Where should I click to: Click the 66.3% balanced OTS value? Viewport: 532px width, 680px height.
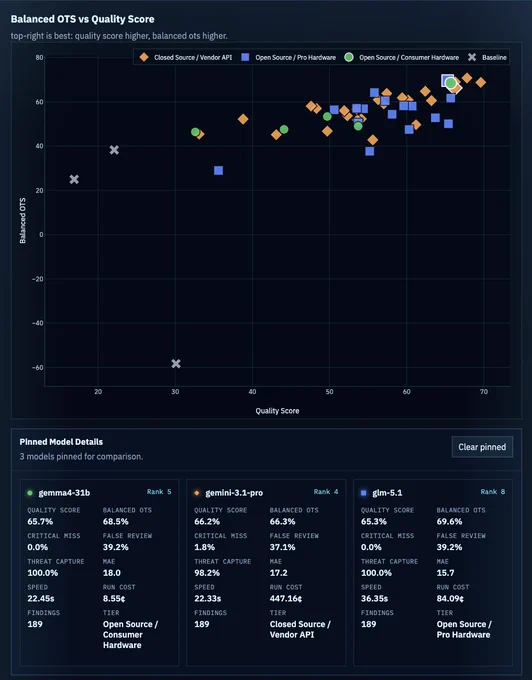[283, 521]
